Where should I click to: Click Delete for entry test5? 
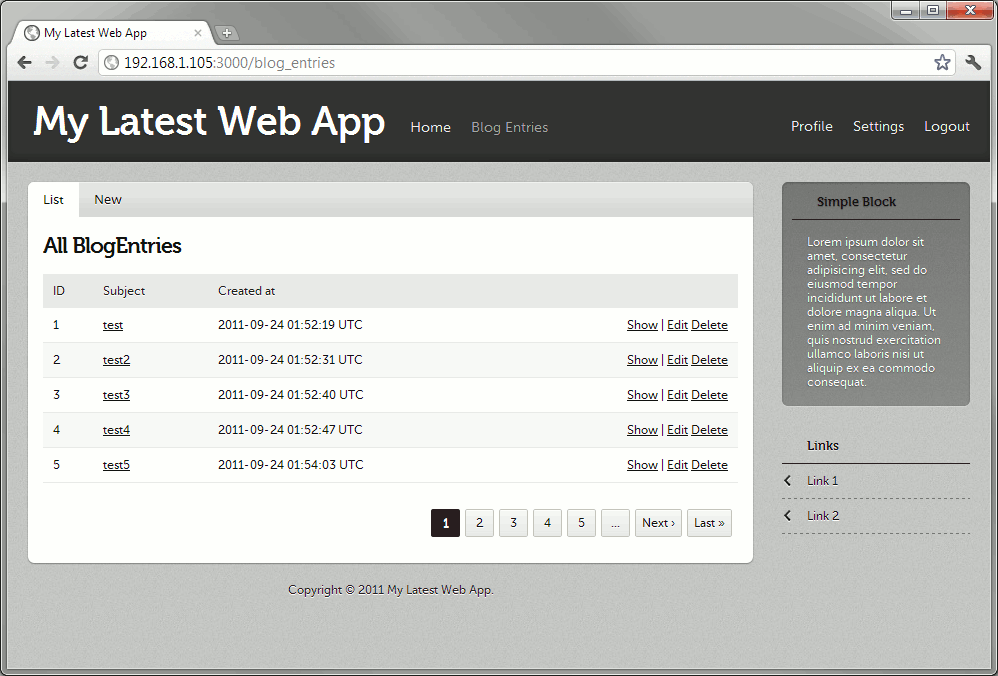tap(709, 465)
